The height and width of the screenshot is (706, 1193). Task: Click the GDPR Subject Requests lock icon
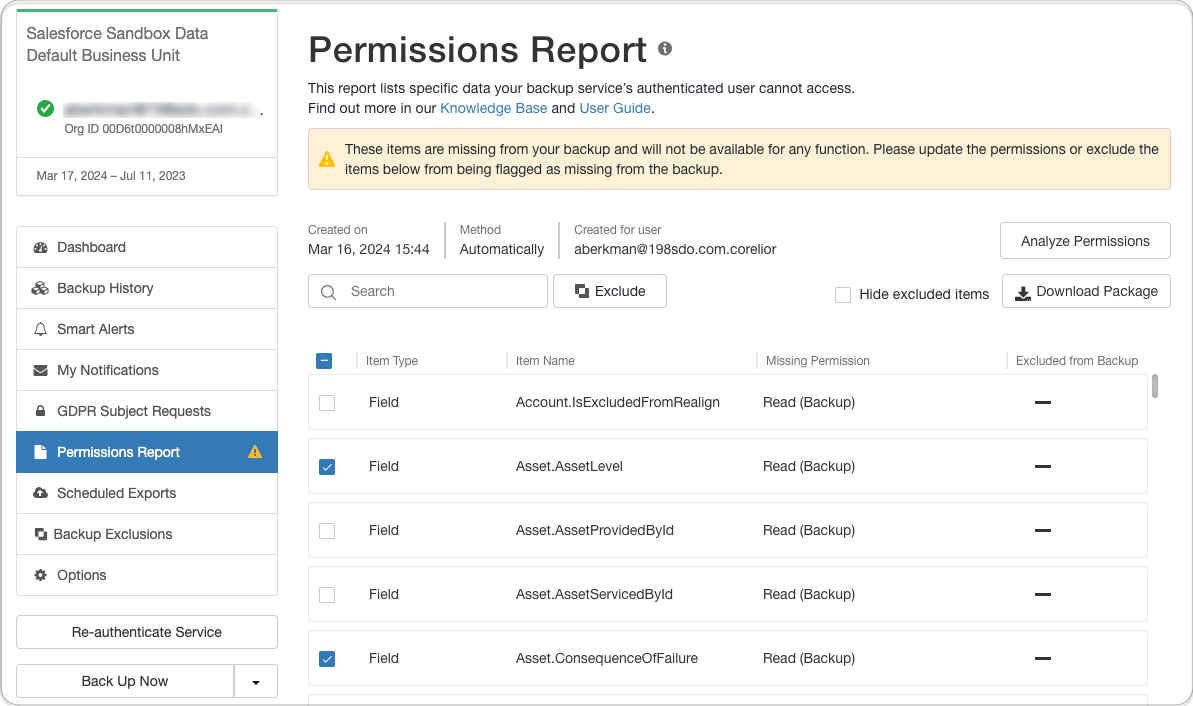click(40, 412)
